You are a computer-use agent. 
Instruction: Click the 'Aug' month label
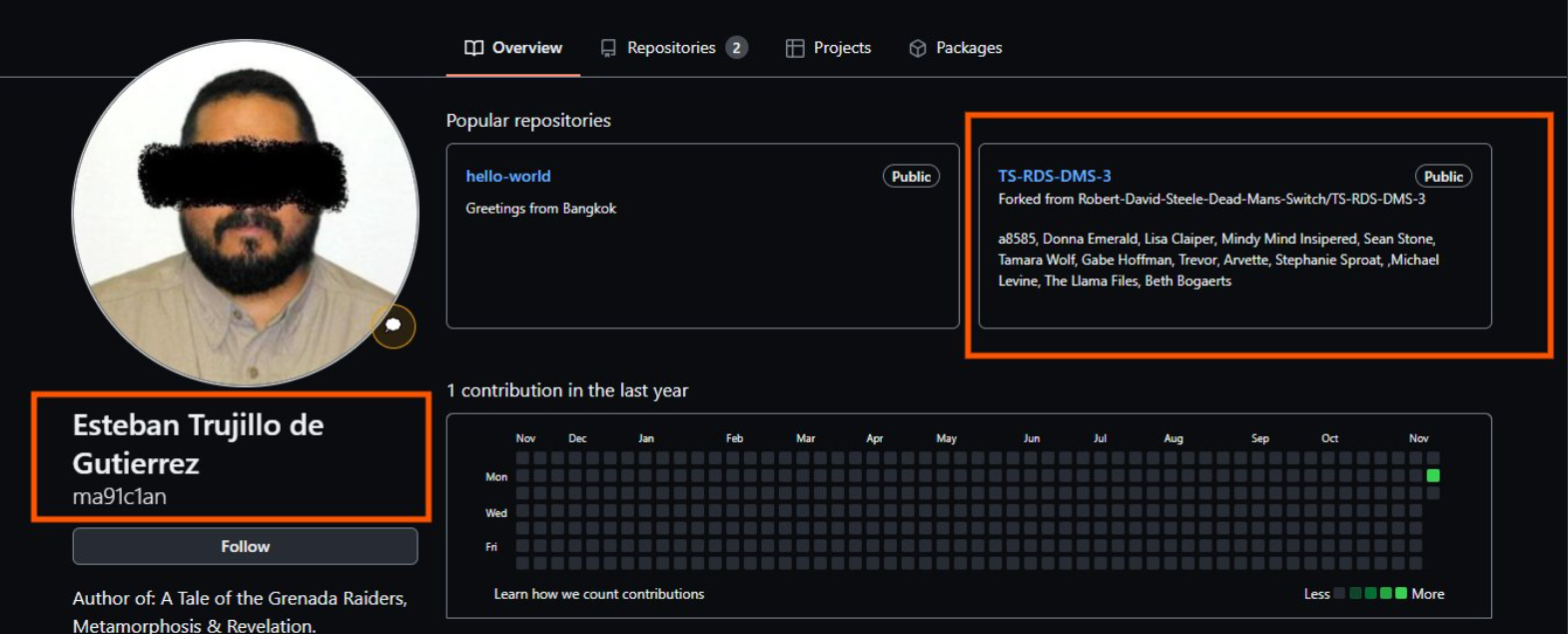tap(1174, 438)
